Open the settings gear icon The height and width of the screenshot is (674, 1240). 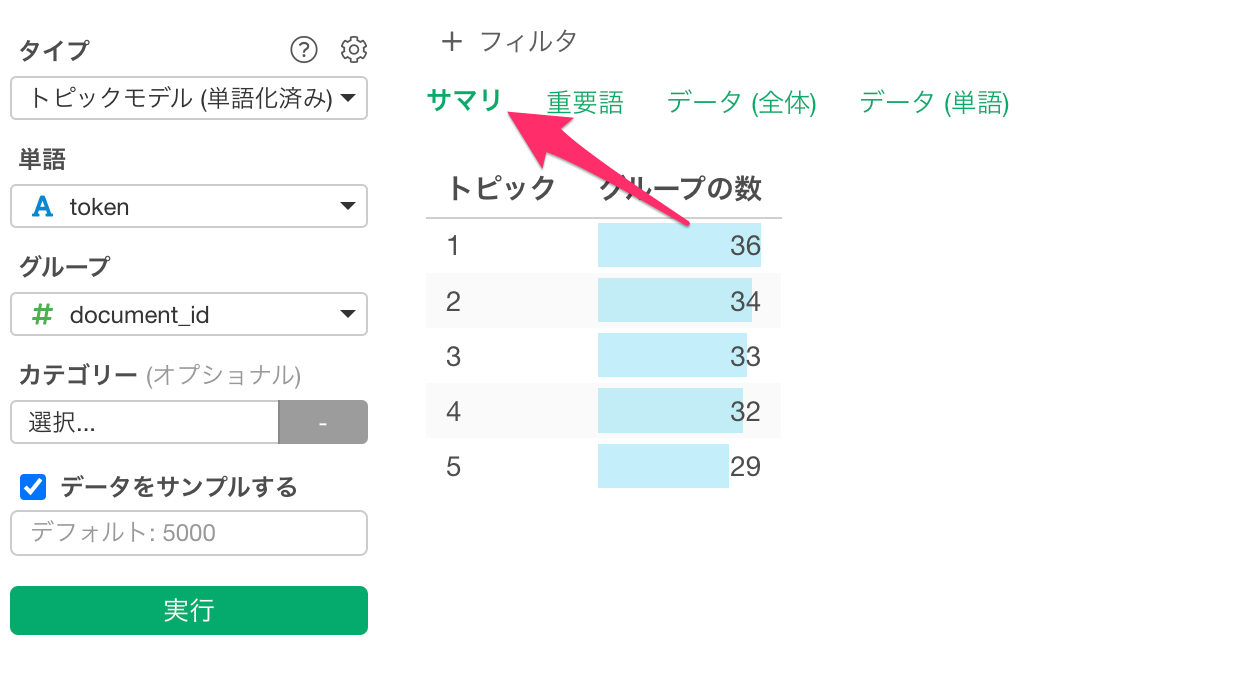pos(354,49)
